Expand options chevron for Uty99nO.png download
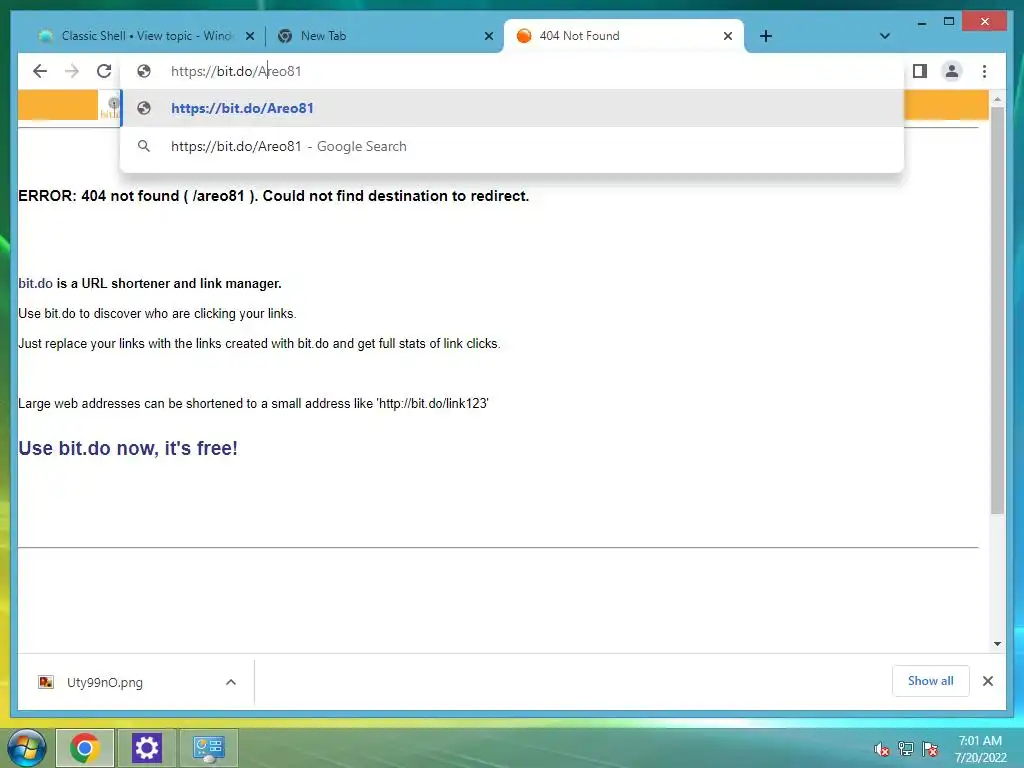Image resolution: width=1024 pixels, height=768 pixels. click(x=231, y=682)
